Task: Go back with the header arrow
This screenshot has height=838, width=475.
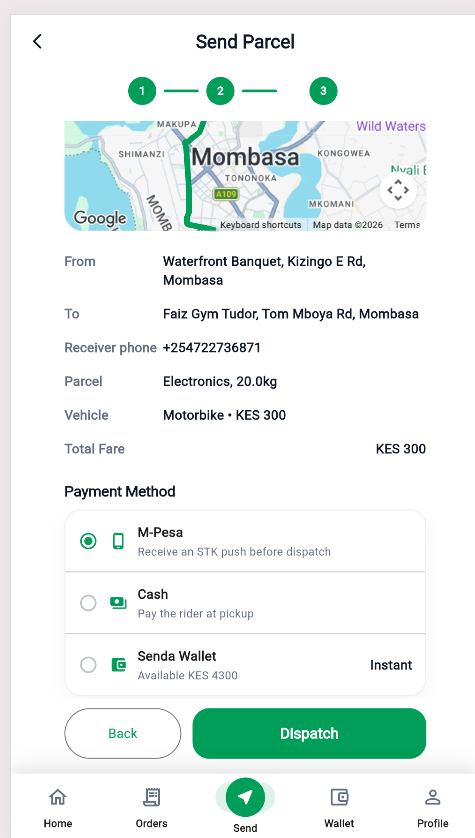Action: point(37,41)
